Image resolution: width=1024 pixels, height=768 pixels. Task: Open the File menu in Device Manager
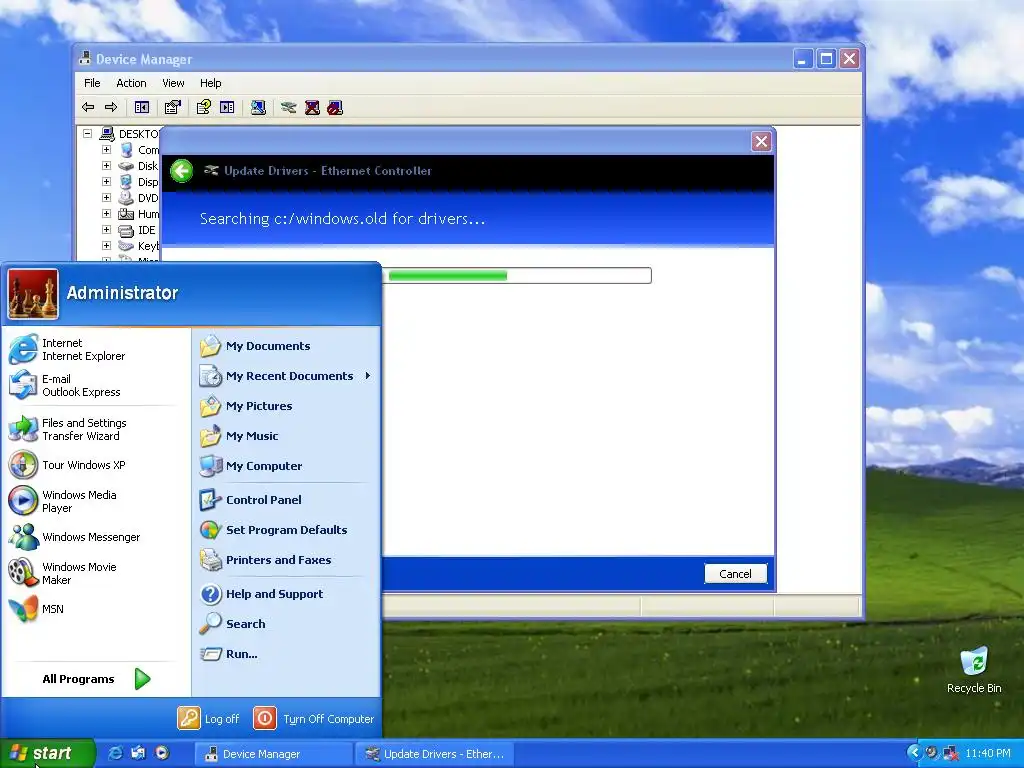pyautogui.click(x=92, y=83)
